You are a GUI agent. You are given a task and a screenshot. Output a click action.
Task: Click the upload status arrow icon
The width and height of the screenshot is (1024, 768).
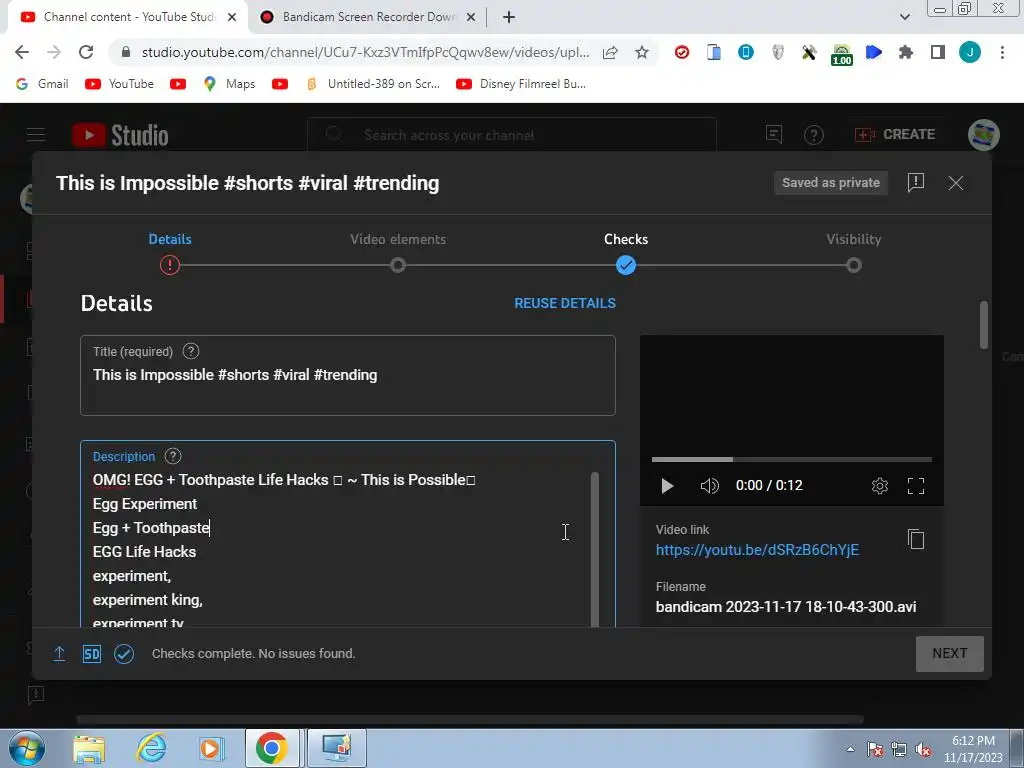tap(59, 654)
